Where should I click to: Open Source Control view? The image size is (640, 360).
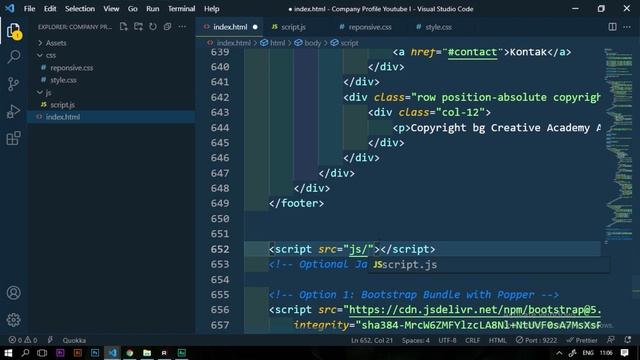[x=13, y=84]
